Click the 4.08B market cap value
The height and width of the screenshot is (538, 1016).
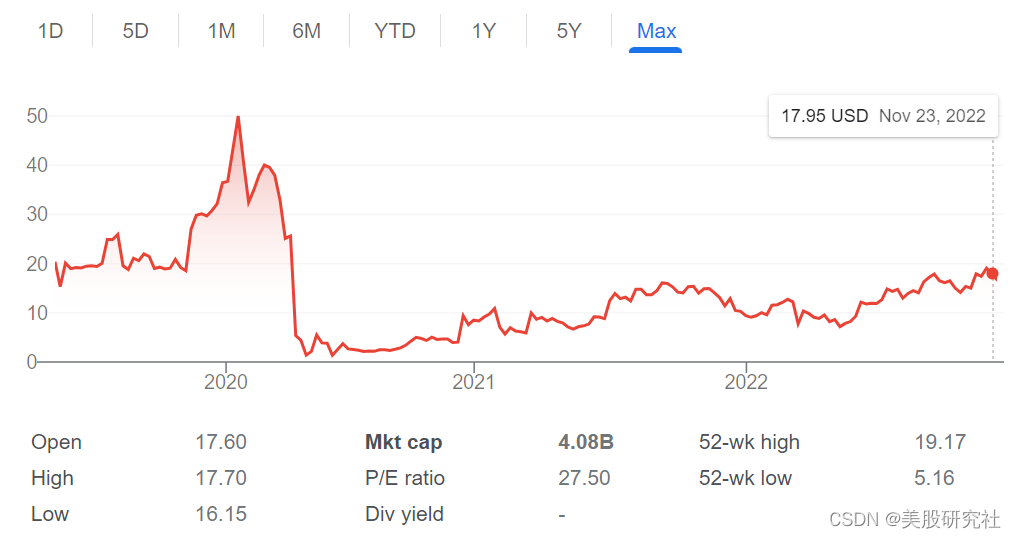586,442
